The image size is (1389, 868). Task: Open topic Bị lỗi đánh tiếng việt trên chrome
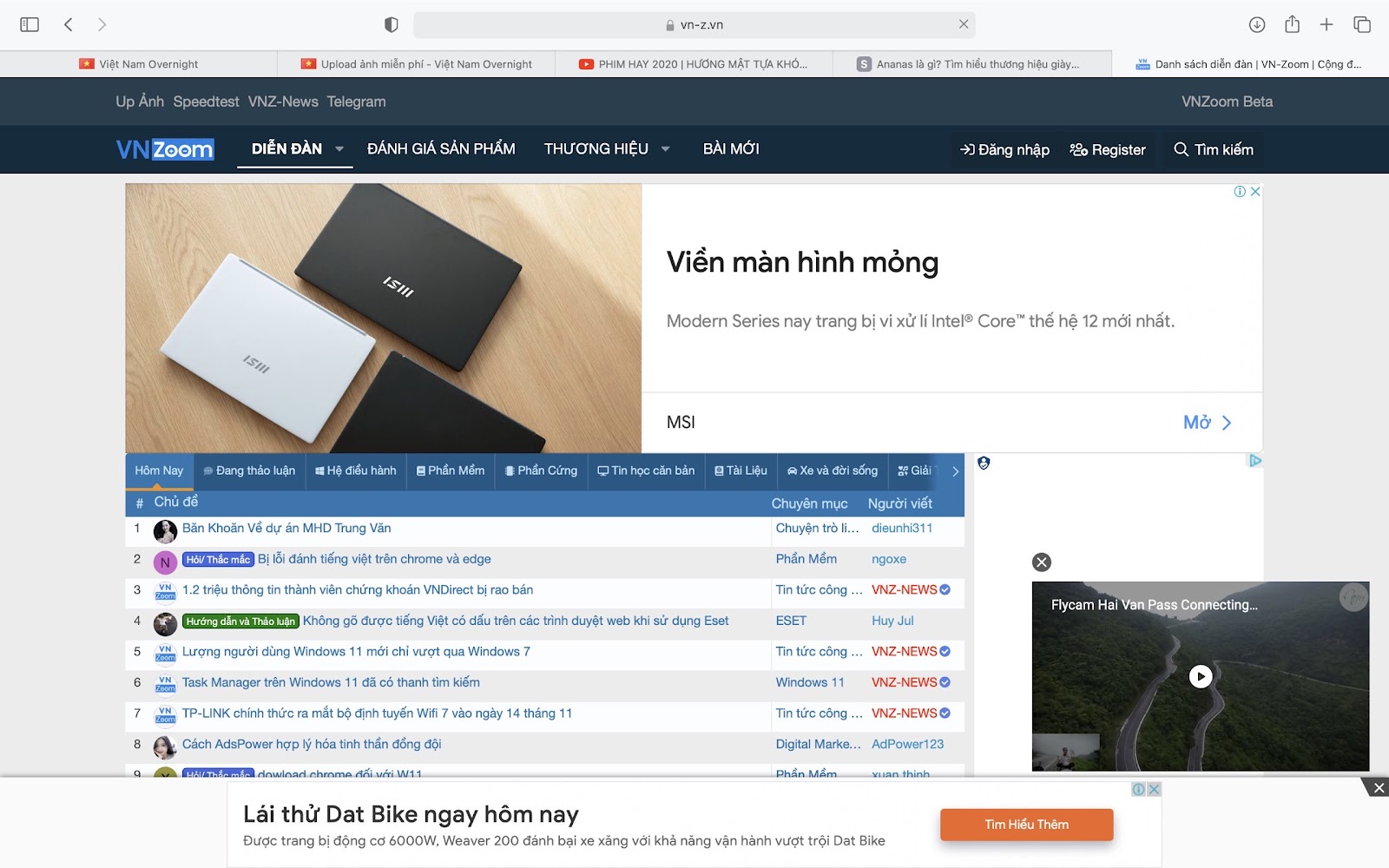374,559
